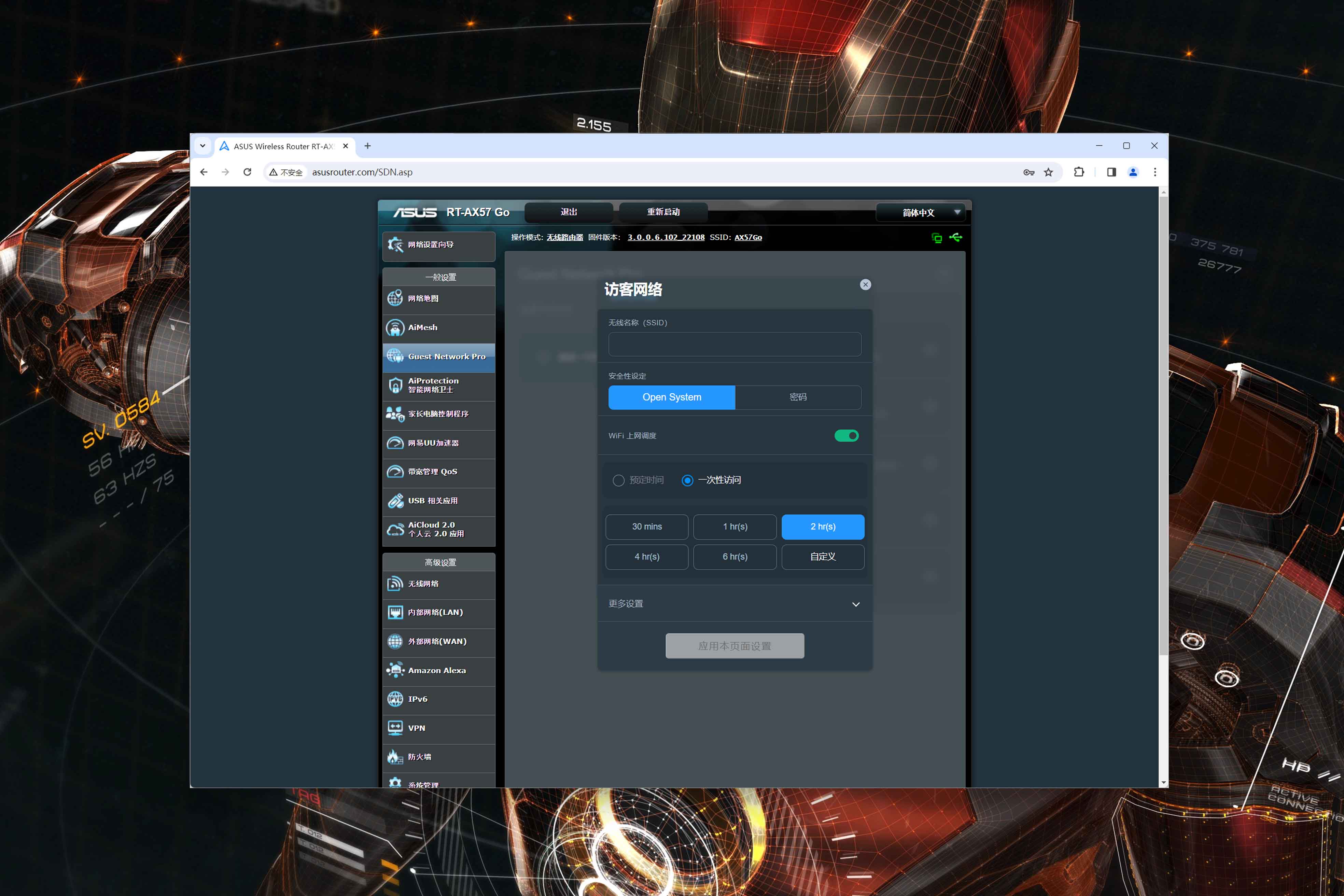Open AiMesh icon in sidebar

tap(395, 327)
